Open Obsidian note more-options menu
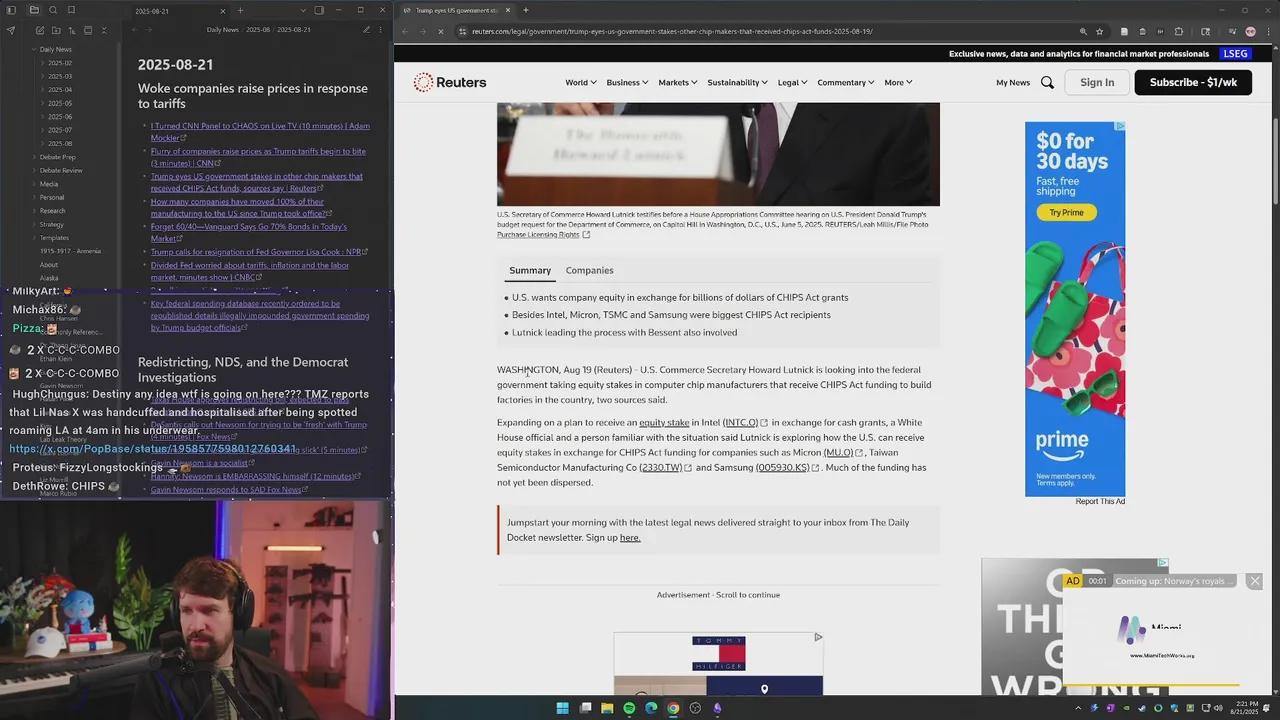The height and width of the screenshot is (720, 1280). point(382,30)
